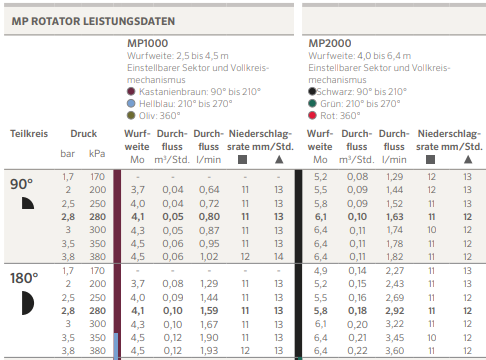This screenshot has height=360, width=486.
Task: Click the Kastanienbraun color dot
Action: [x=131, y=91]
